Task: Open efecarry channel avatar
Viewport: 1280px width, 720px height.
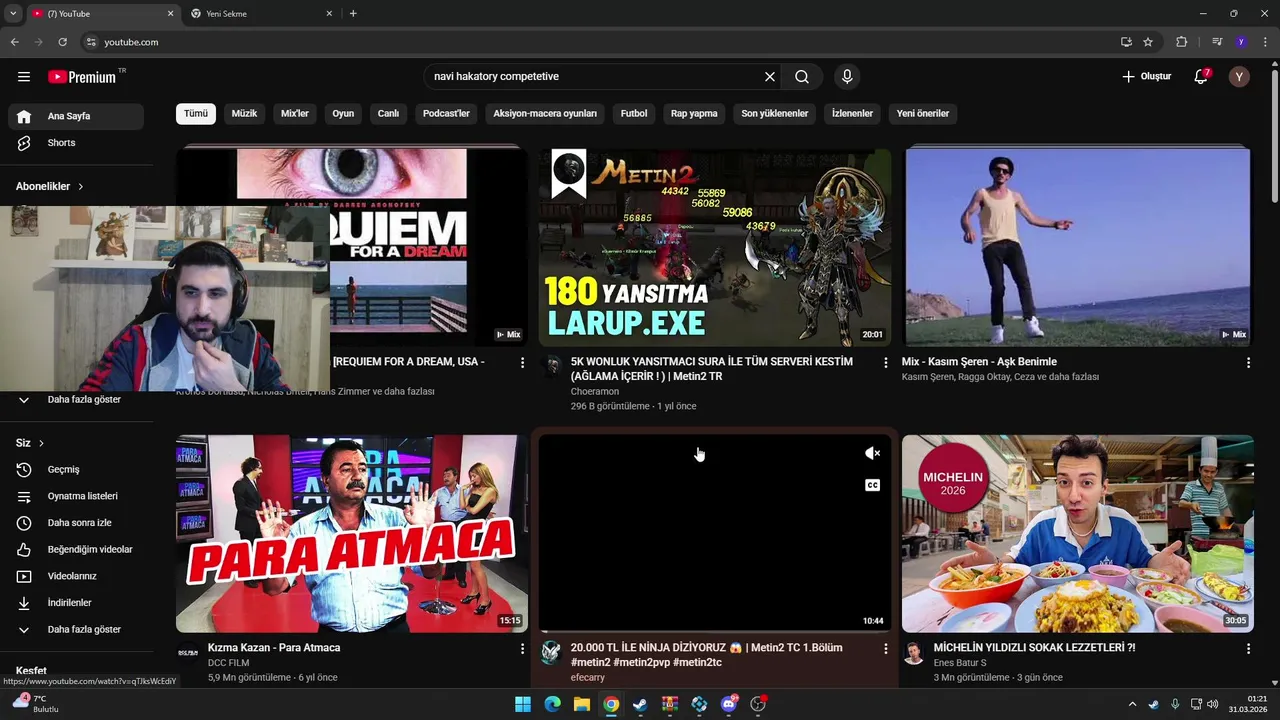Action: pos(551,653)
